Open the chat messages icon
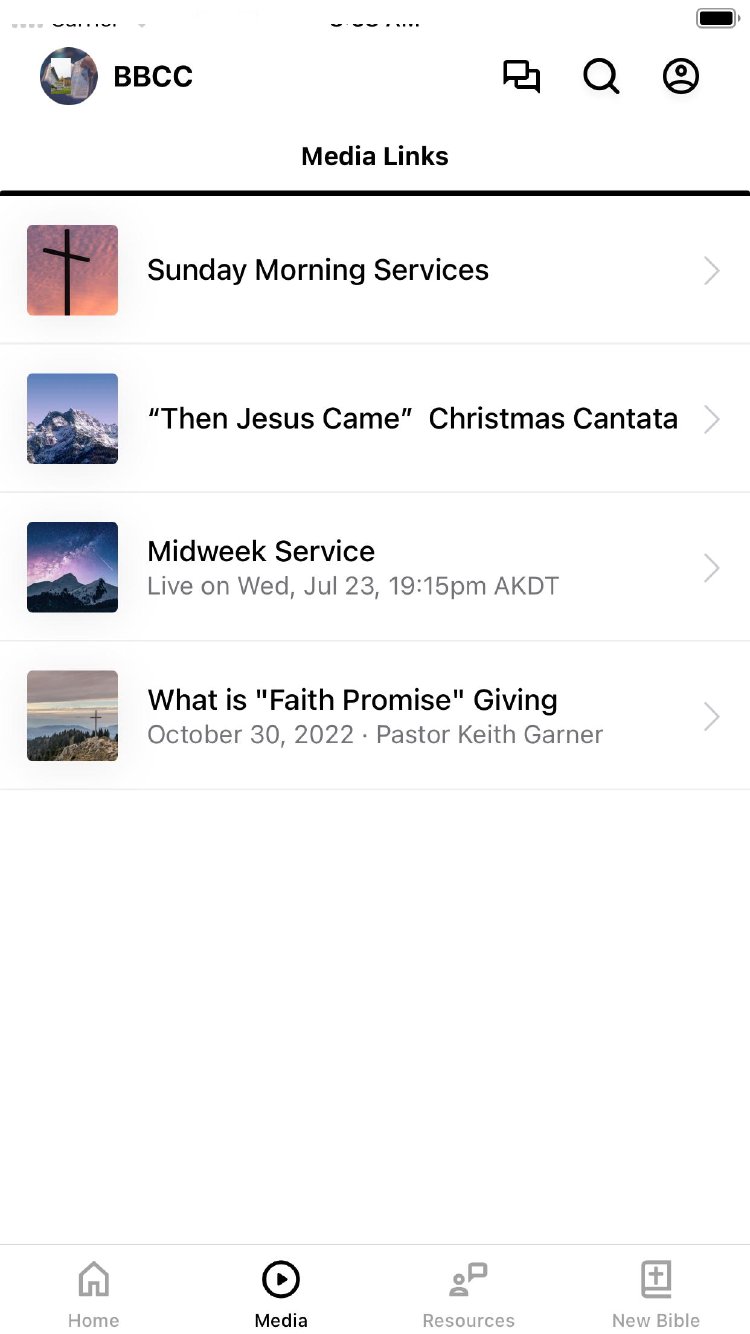750x1334 pixels. tap(521, 77)
